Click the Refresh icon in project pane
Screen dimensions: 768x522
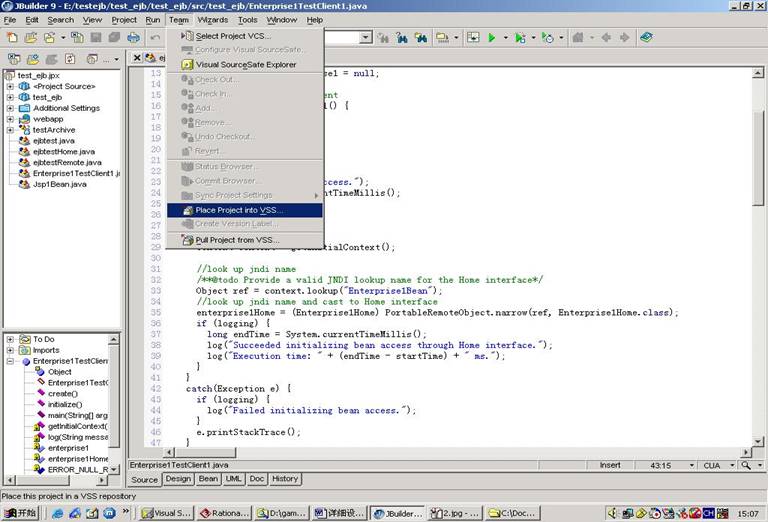coord(71,59)
